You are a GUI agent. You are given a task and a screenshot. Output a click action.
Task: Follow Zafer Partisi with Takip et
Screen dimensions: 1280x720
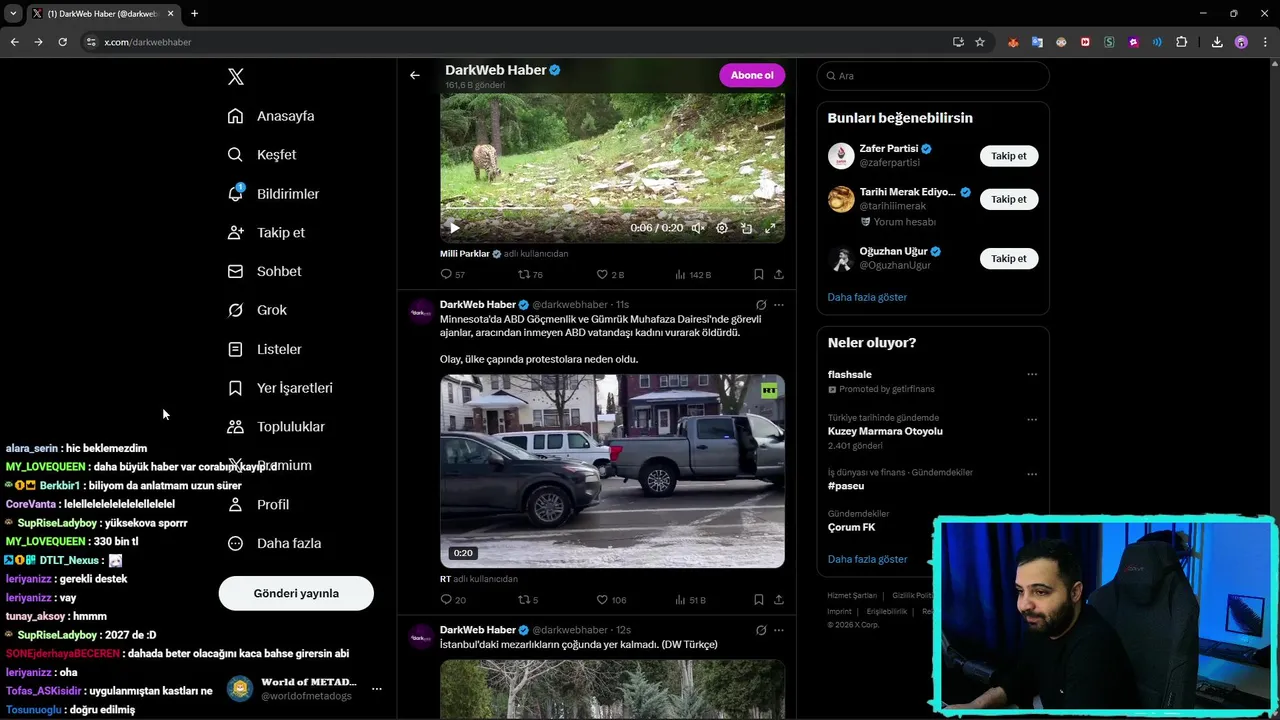(x=1009, y=156)
